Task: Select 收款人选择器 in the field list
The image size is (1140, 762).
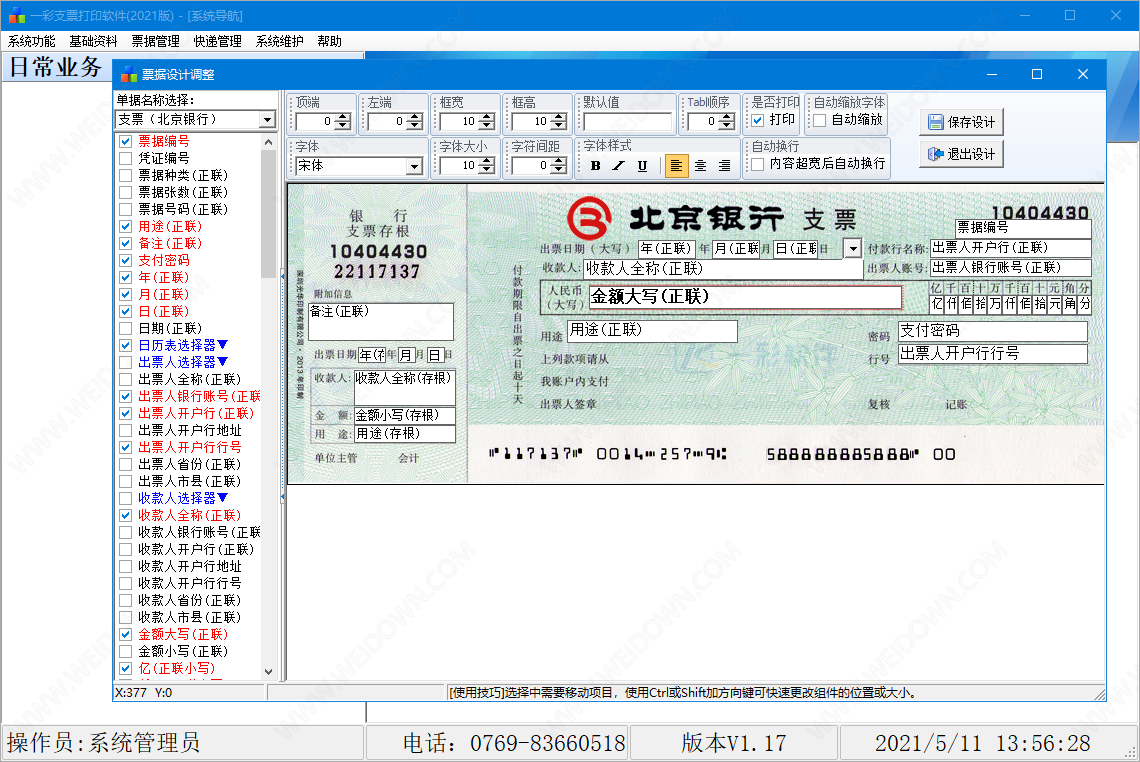Action: (x=183, y=498)
